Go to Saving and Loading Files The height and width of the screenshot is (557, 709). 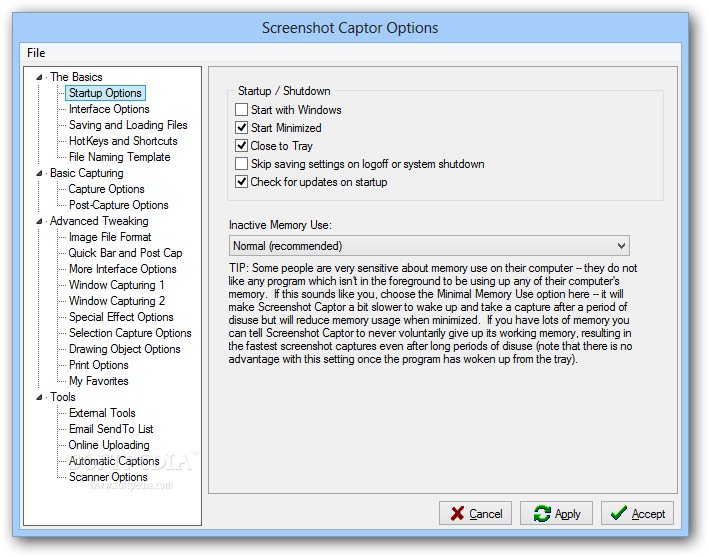pyautogui.click(x=128, y=125)
